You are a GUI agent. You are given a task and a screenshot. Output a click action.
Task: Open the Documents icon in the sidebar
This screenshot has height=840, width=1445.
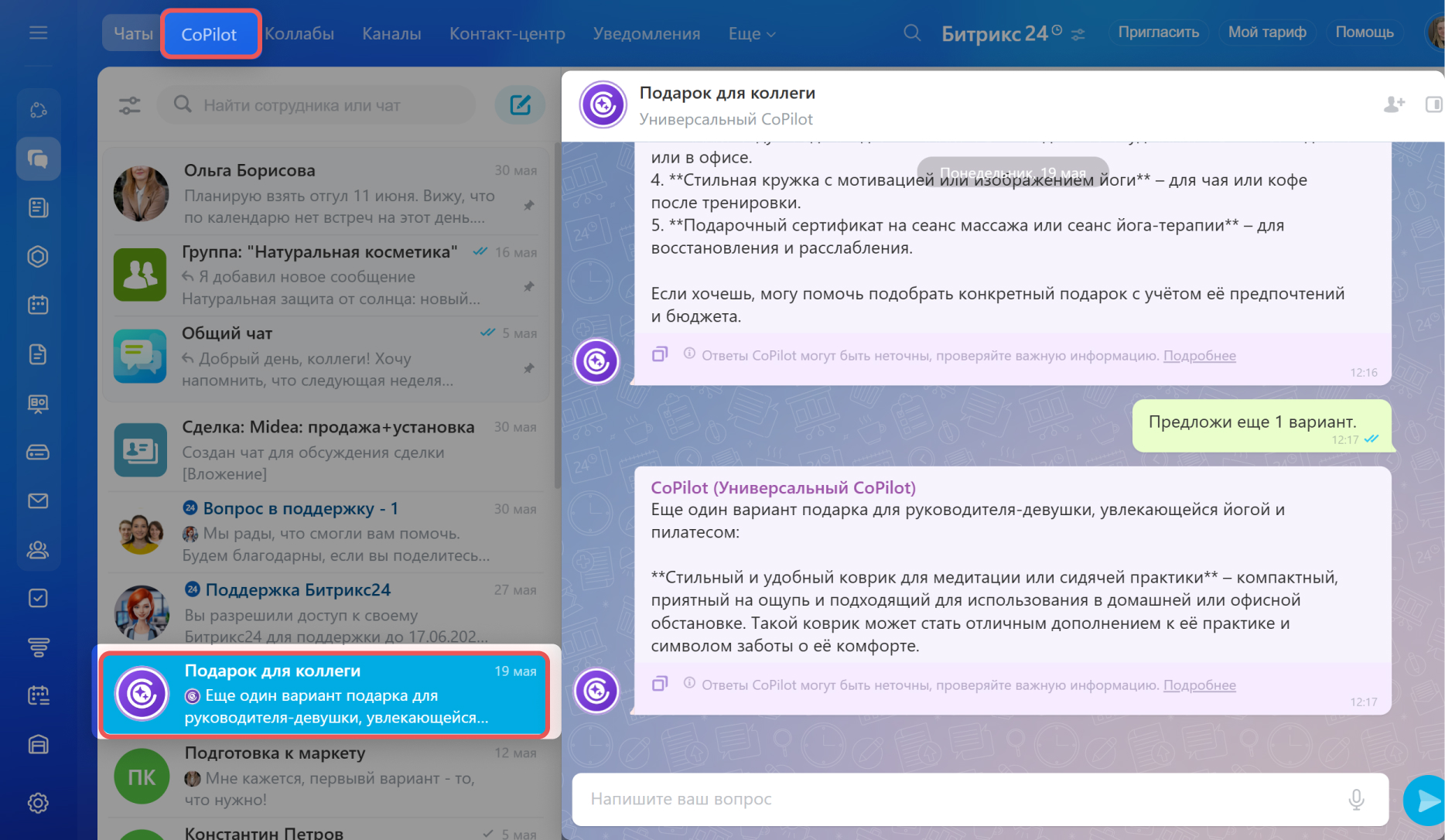point(38,354)
